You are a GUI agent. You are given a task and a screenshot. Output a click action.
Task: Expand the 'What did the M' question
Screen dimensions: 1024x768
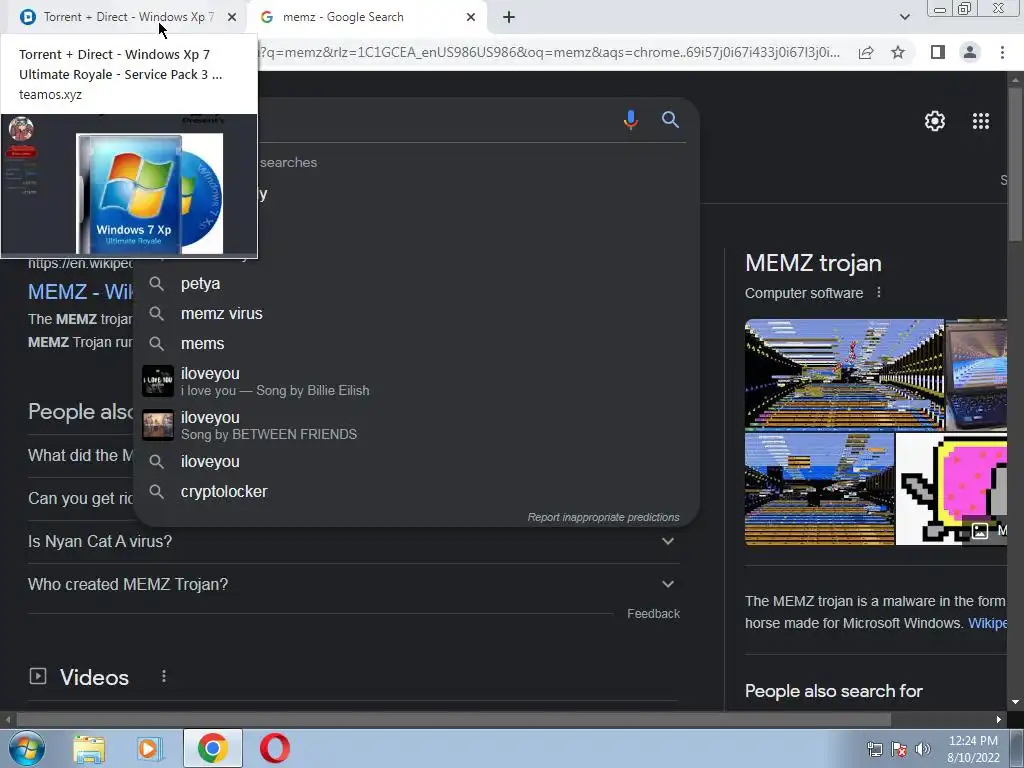click(80, 455)
